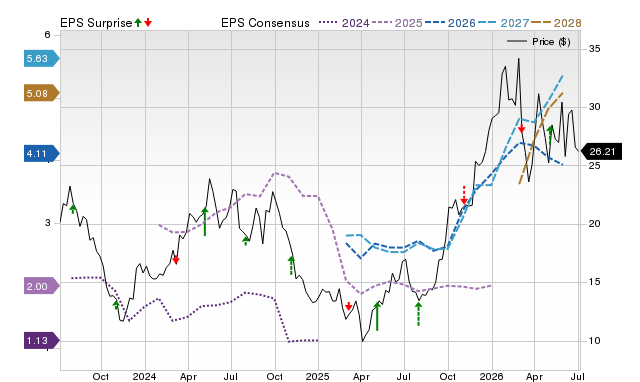640x382 pixels.
Task: Select the dotted red arrow in November 2025
Action: tap(464, 195)
